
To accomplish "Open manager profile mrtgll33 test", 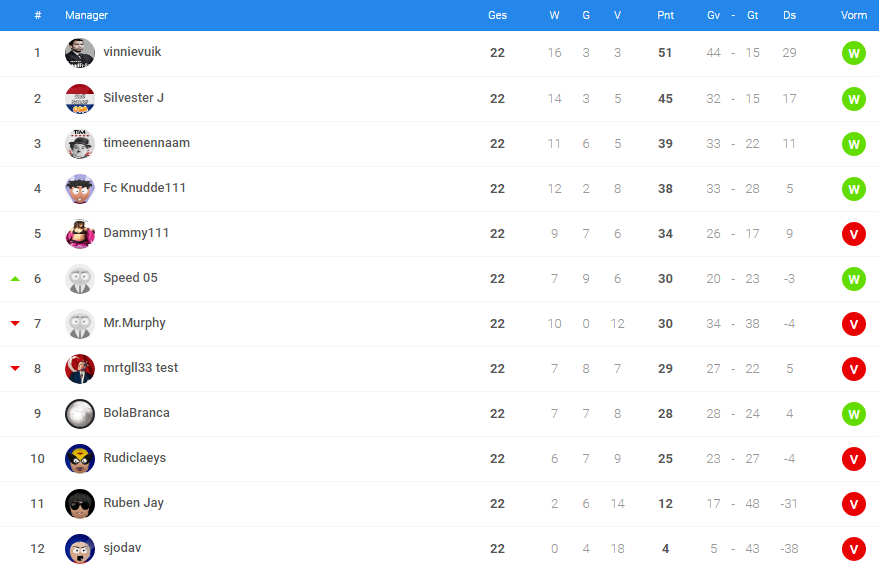I will pyautogui.click(x=140, y=368).
